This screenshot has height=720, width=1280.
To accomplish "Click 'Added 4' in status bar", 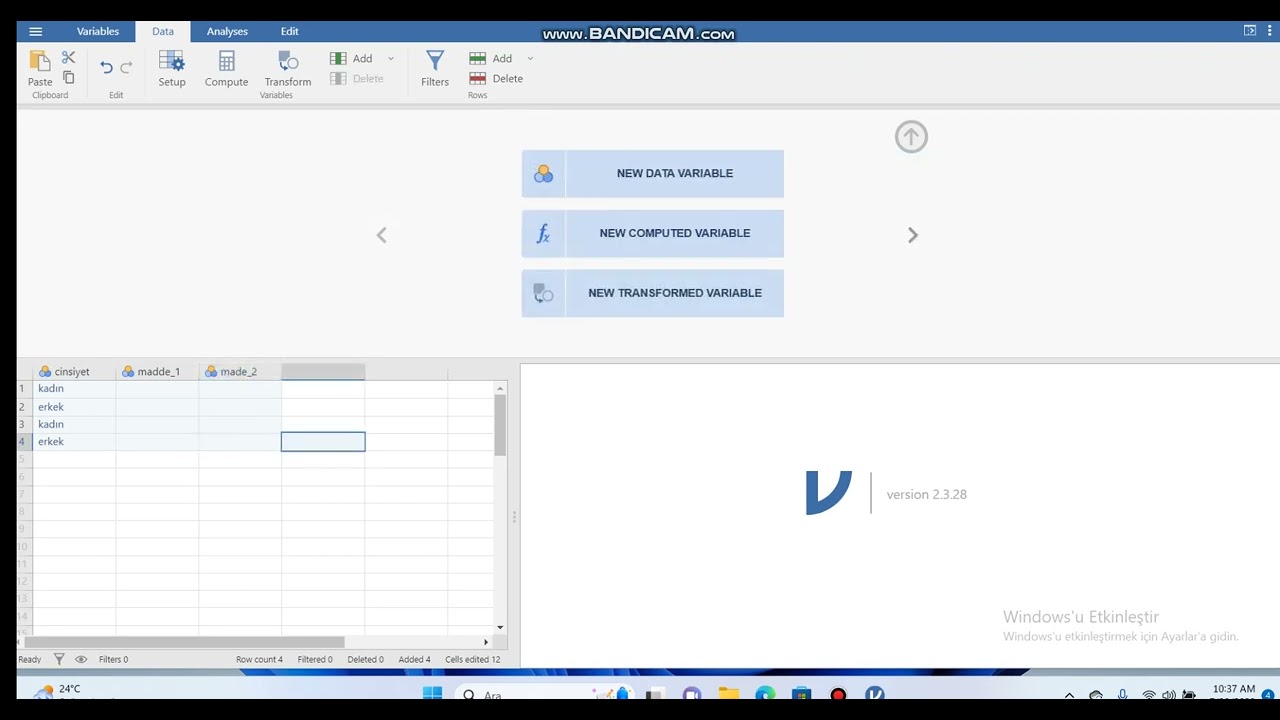I will (x=414, y=659).
